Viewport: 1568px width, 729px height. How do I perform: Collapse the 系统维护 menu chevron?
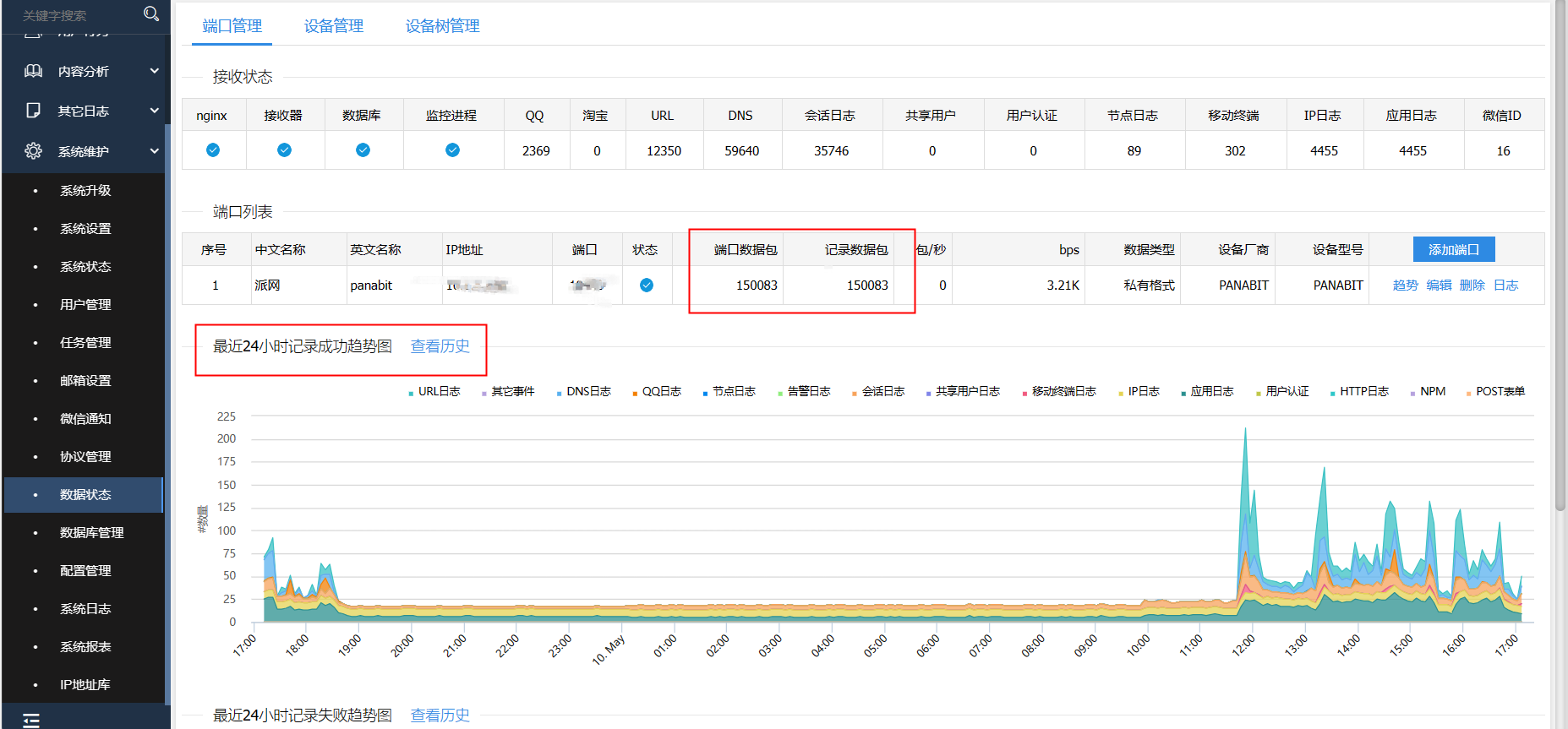[155, 151]
